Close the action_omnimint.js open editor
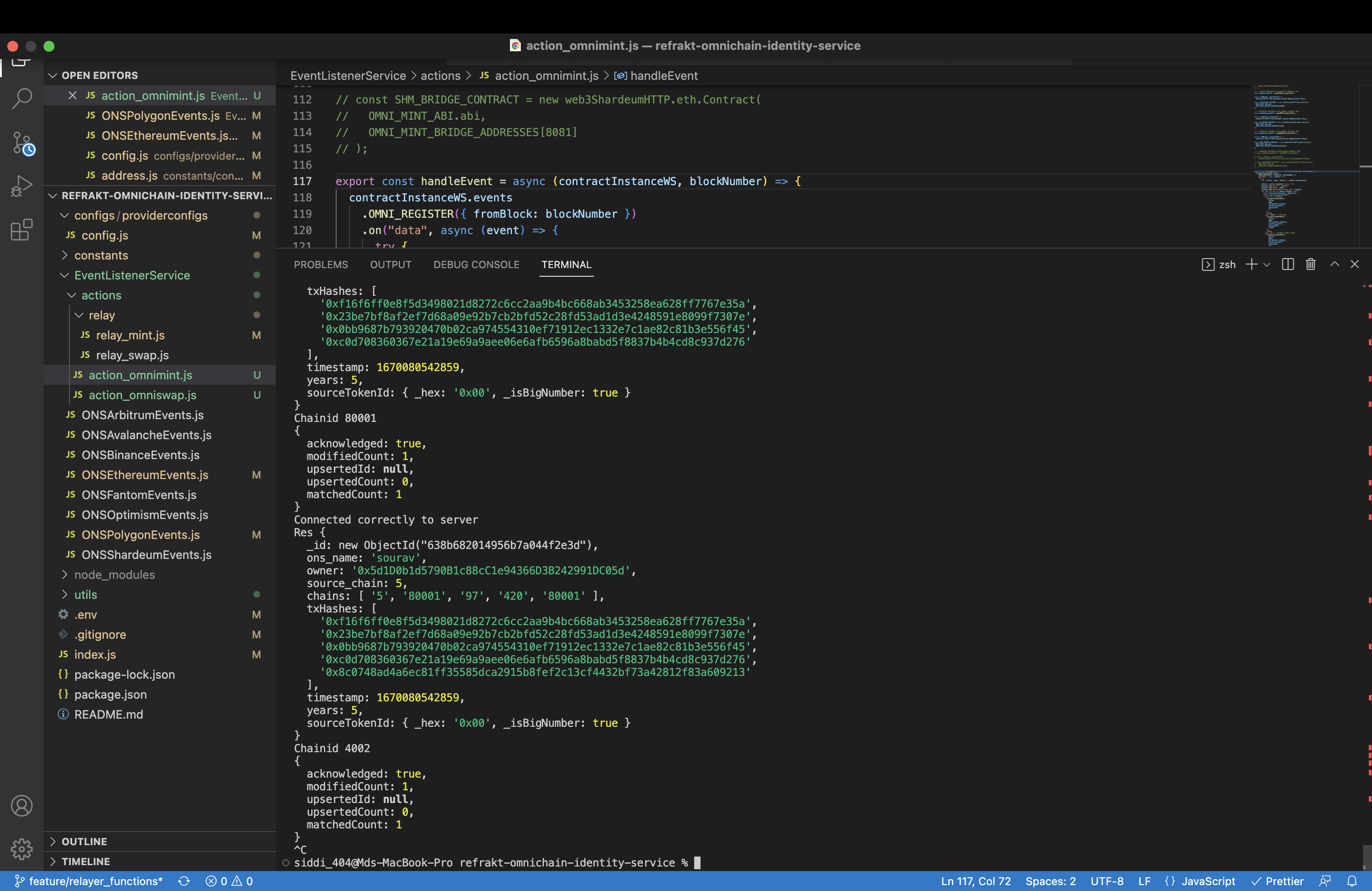Image resolution: width=1372 pixels, height=891 pixels. [73, 96]
